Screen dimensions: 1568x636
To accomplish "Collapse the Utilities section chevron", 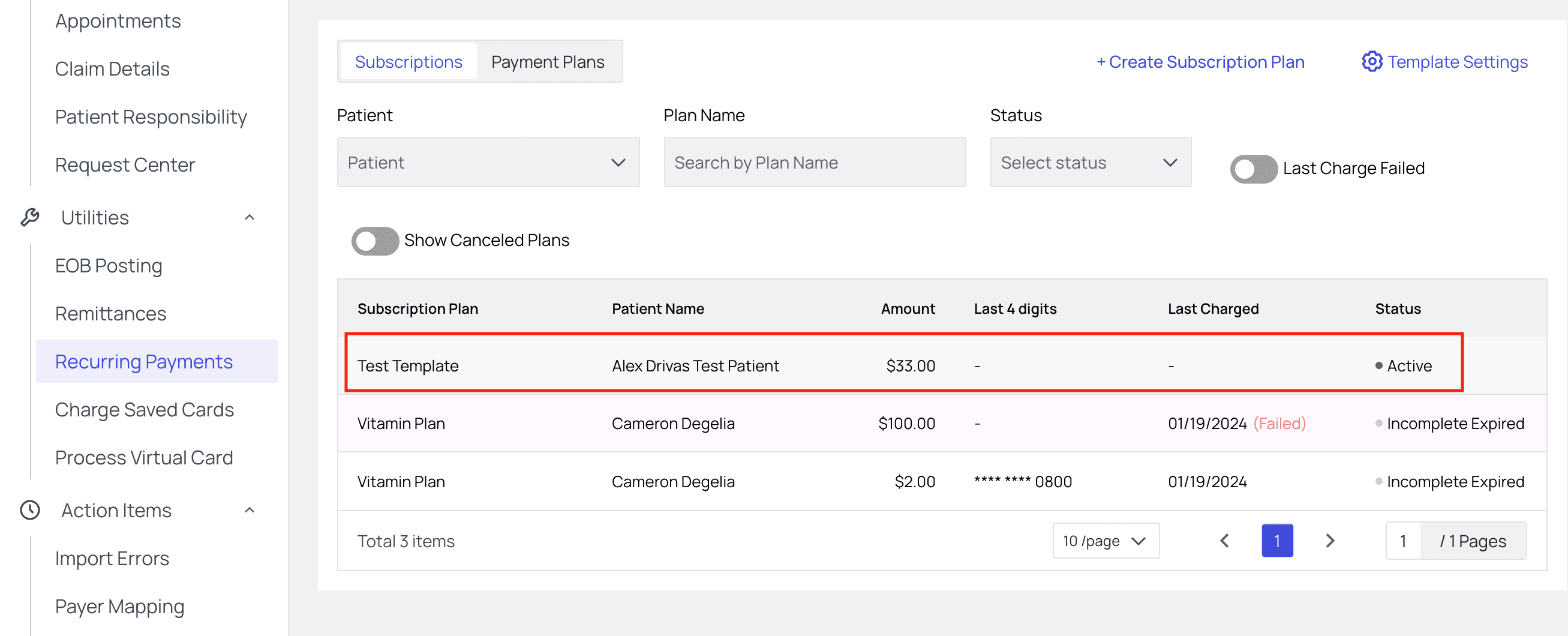I will pyautogui.click(x=250, y=217).
